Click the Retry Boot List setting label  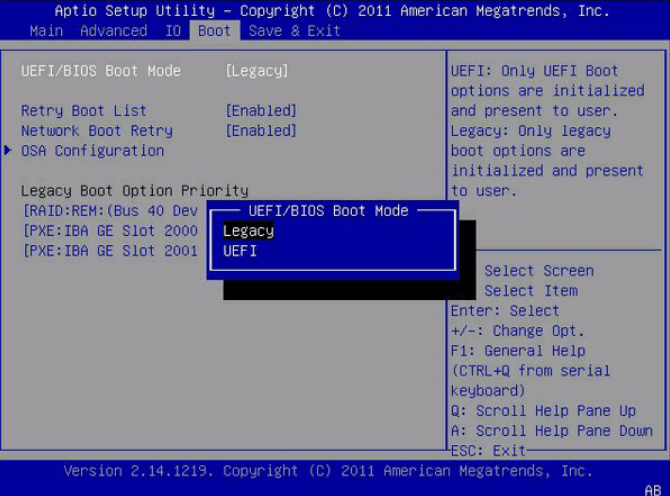(84, 111)
